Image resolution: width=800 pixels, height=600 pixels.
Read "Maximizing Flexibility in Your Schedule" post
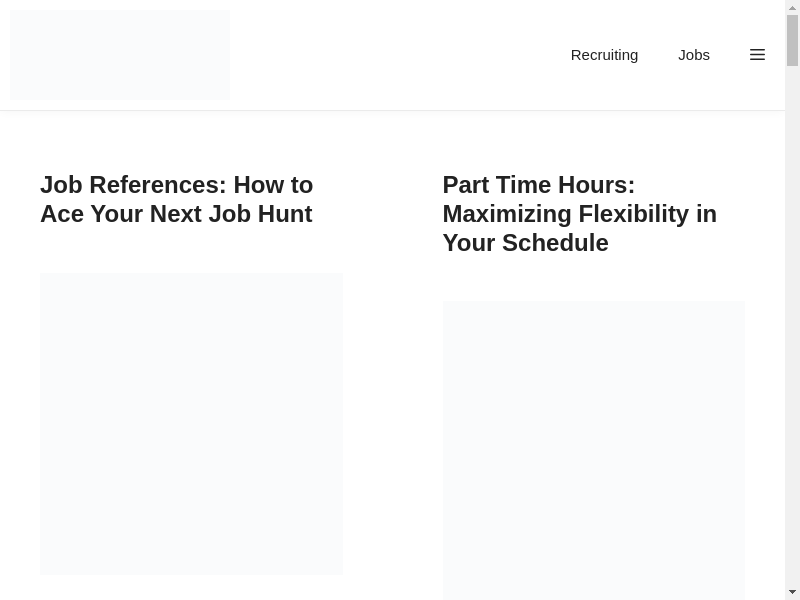click(x=579, y=228)
